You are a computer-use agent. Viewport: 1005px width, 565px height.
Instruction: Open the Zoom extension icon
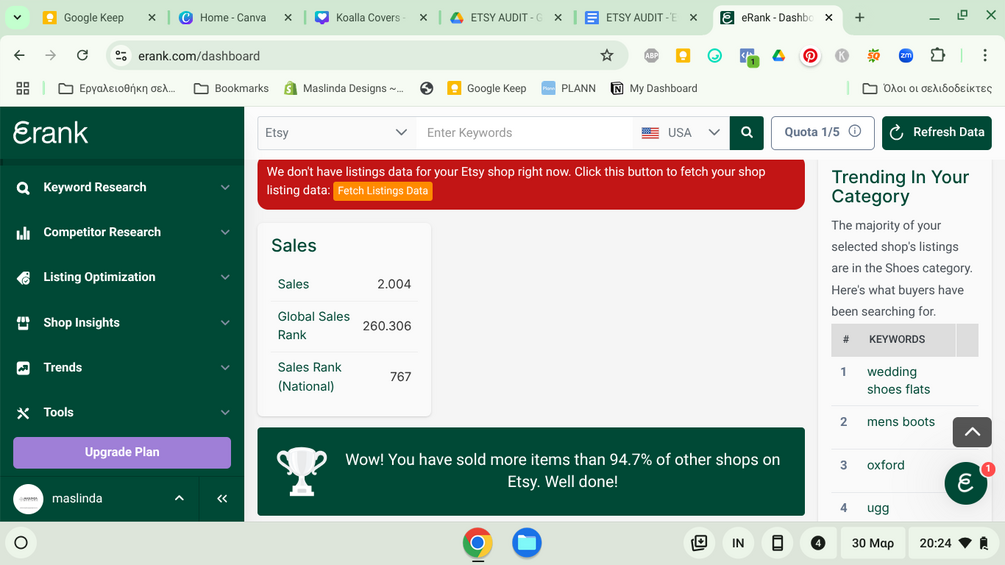pos(906,56)
